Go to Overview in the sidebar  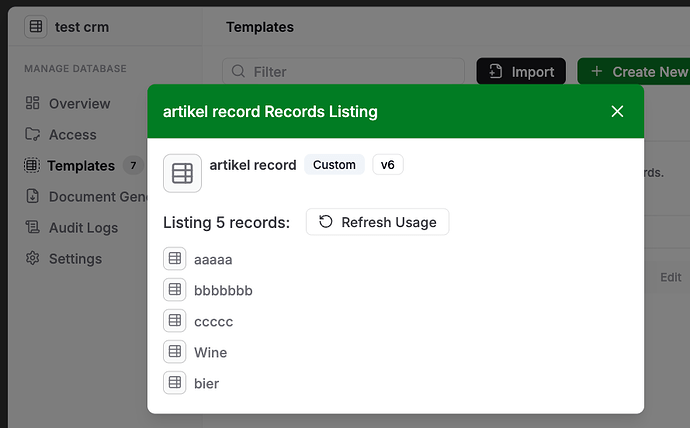(x=79, y=103)
